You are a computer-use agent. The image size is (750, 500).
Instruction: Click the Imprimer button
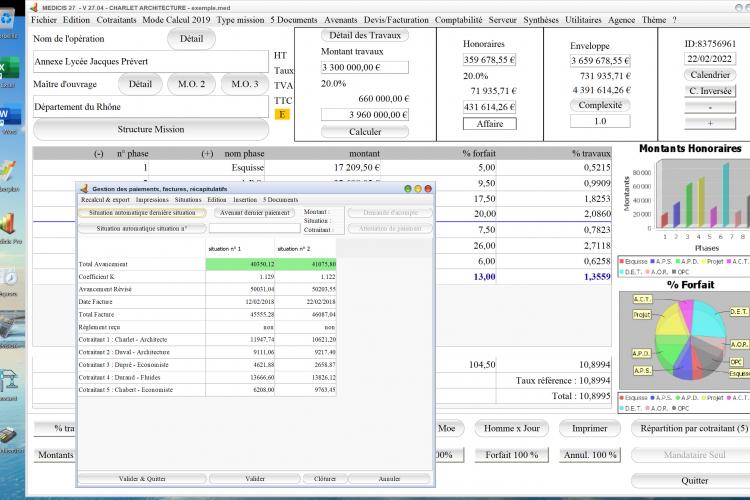589,428
